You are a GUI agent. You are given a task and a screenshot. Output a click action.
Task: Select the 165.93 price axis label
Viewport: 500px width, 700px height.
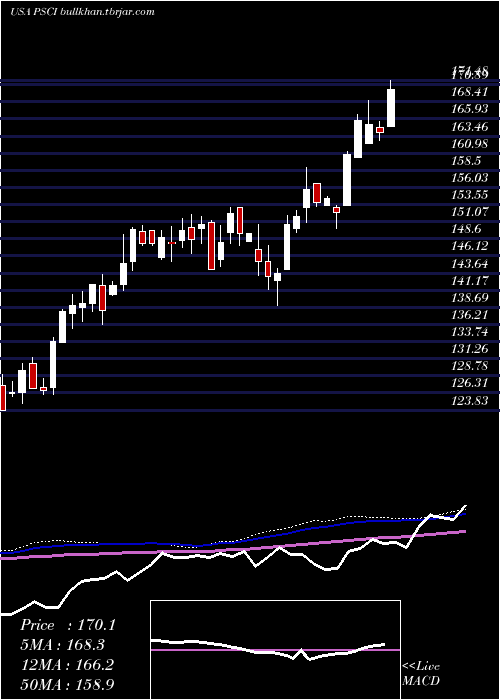(x=470, y=109)
